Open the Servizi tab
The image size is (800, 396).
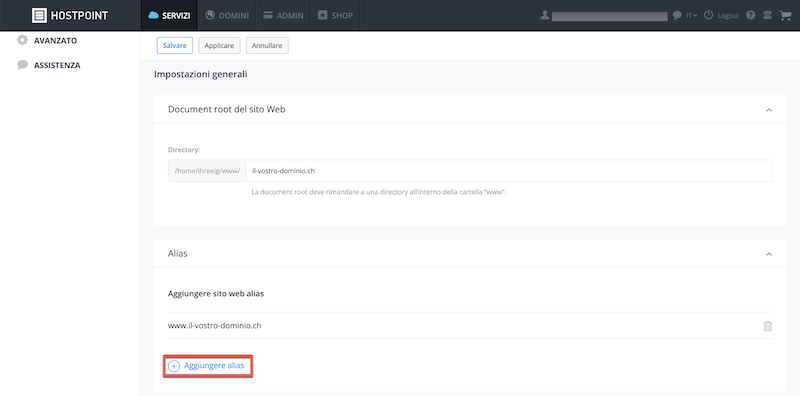169,15
